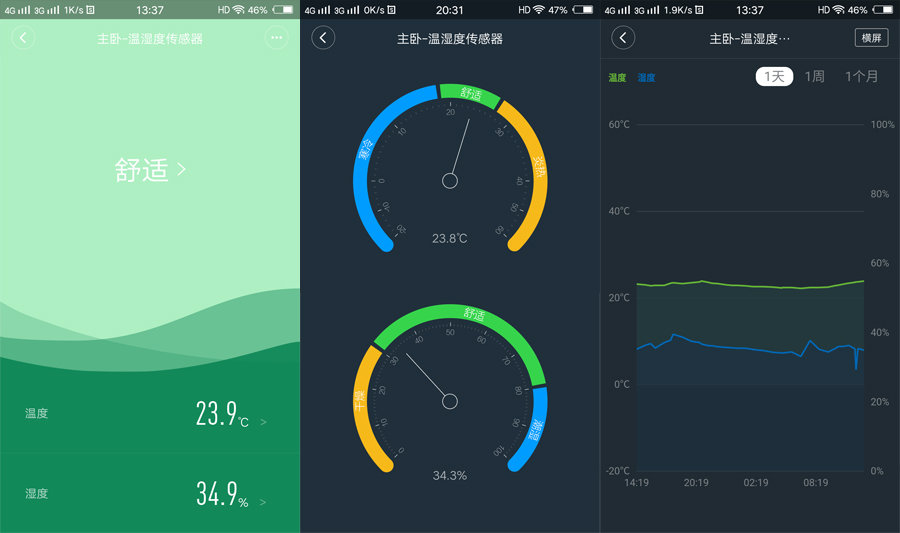The width and height of the screenshot is (900, 533).
Task: Tap back arrow on the chart screen
Action: coord(623,38)
